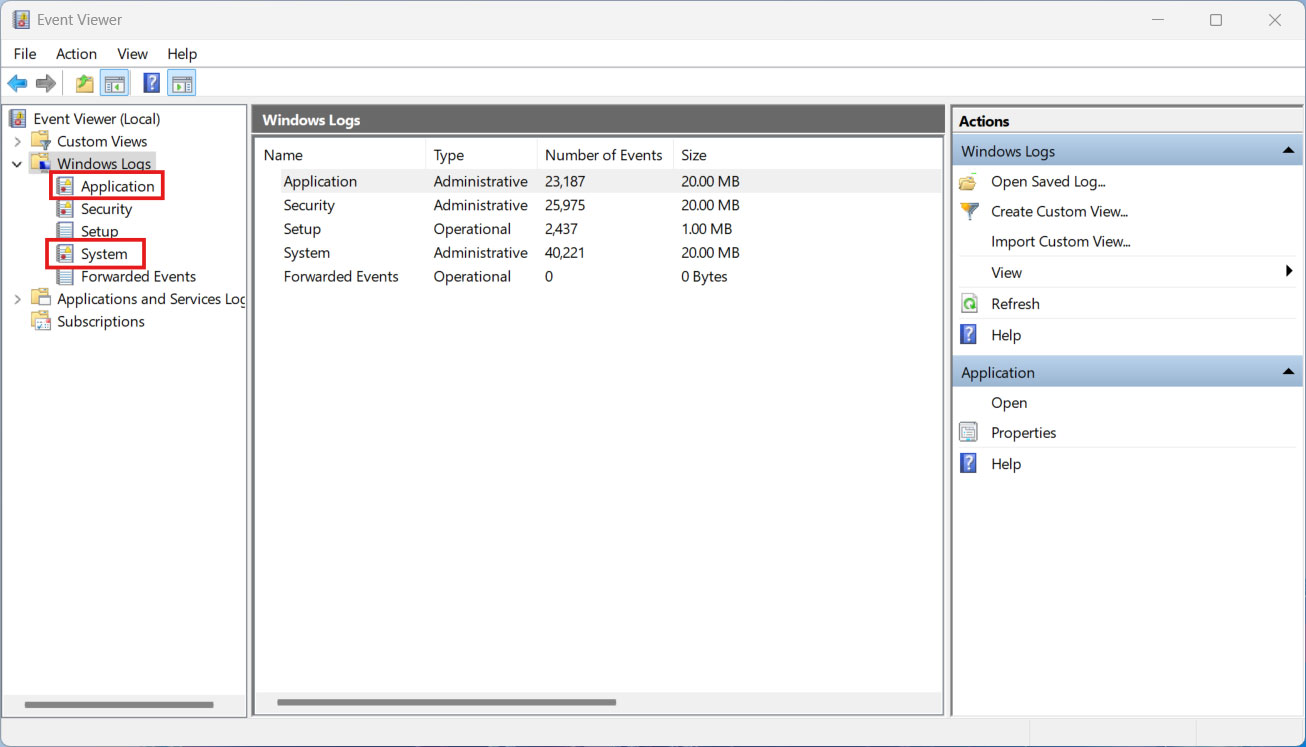Open the Action menu
The image size is (1306, 747).
pos(76,54)
